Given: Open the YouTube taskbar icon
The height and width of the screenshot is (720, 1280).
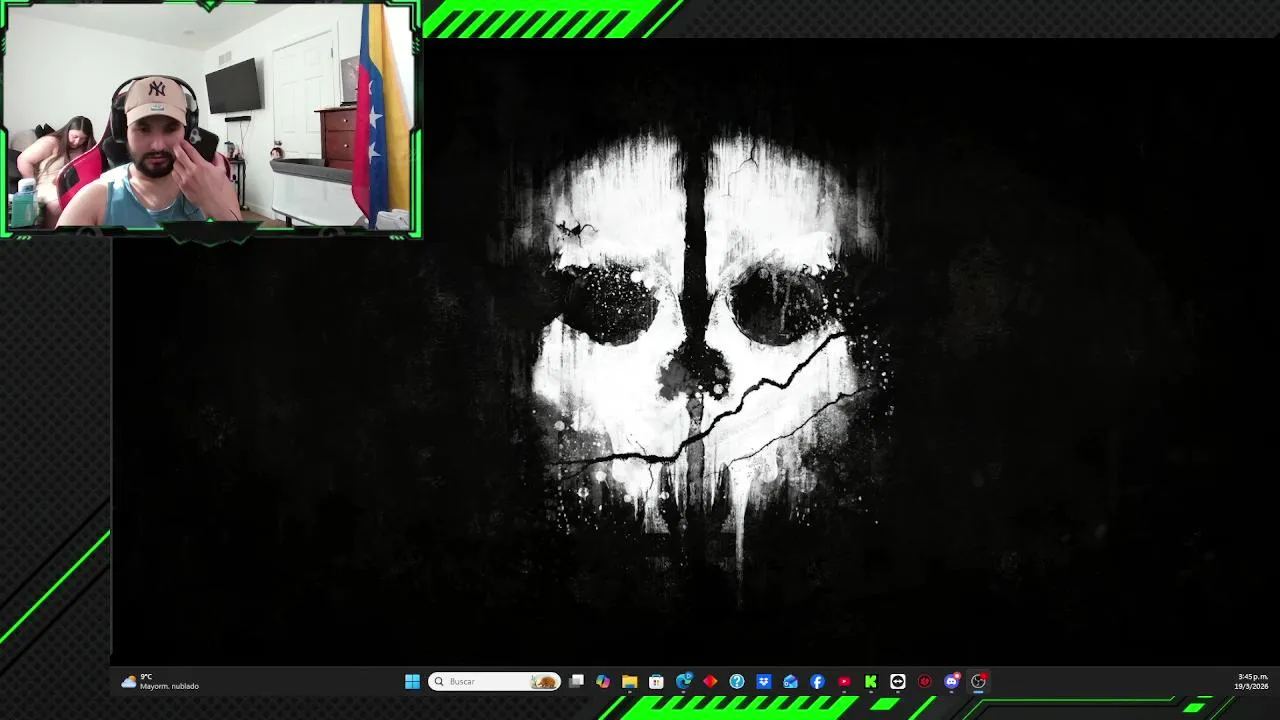Looking at the screenshot, I should coord(844,681).
